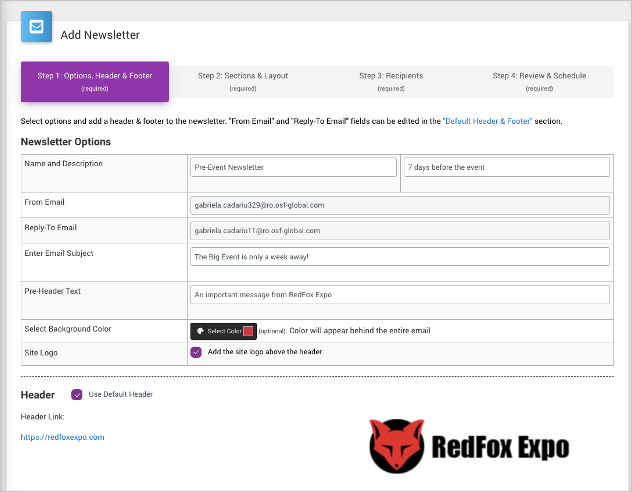The image size is (632, 492).
Task: Open Step 1: Options, Header & Footer tab
Action: click(x=95, y=81)
